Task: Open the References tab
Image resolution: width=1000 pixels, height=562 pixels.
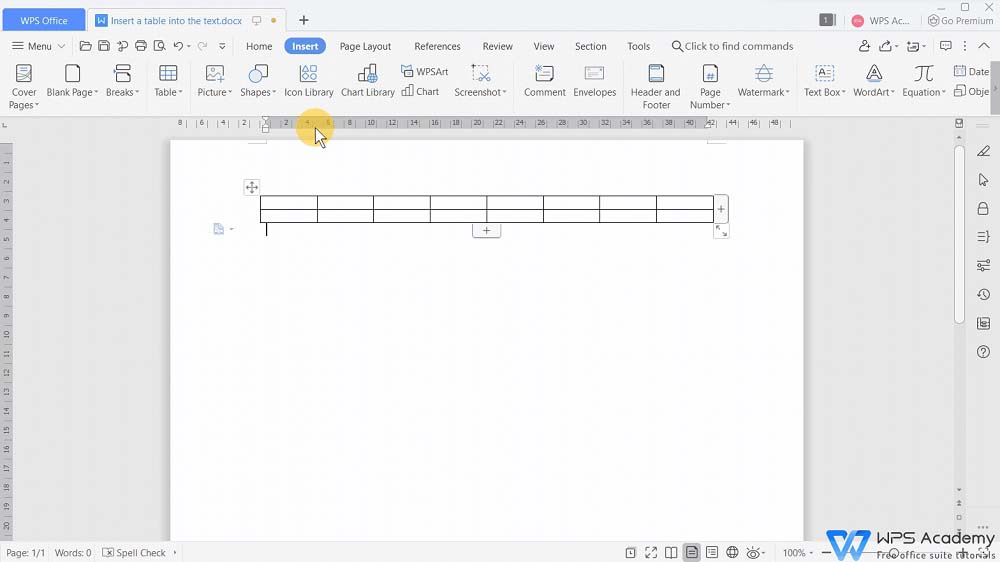Action: (x=437, y=46)
